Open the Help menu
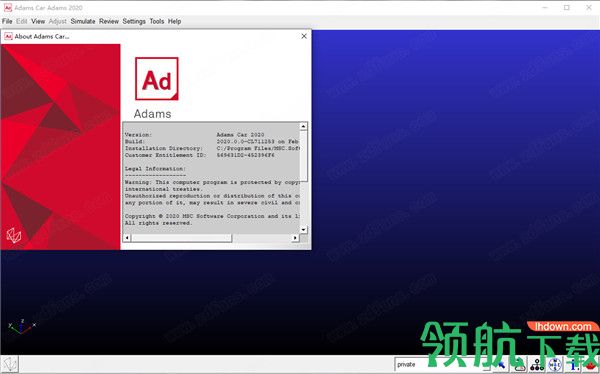Viewport: 600px width, 374px height. point(174,21)
